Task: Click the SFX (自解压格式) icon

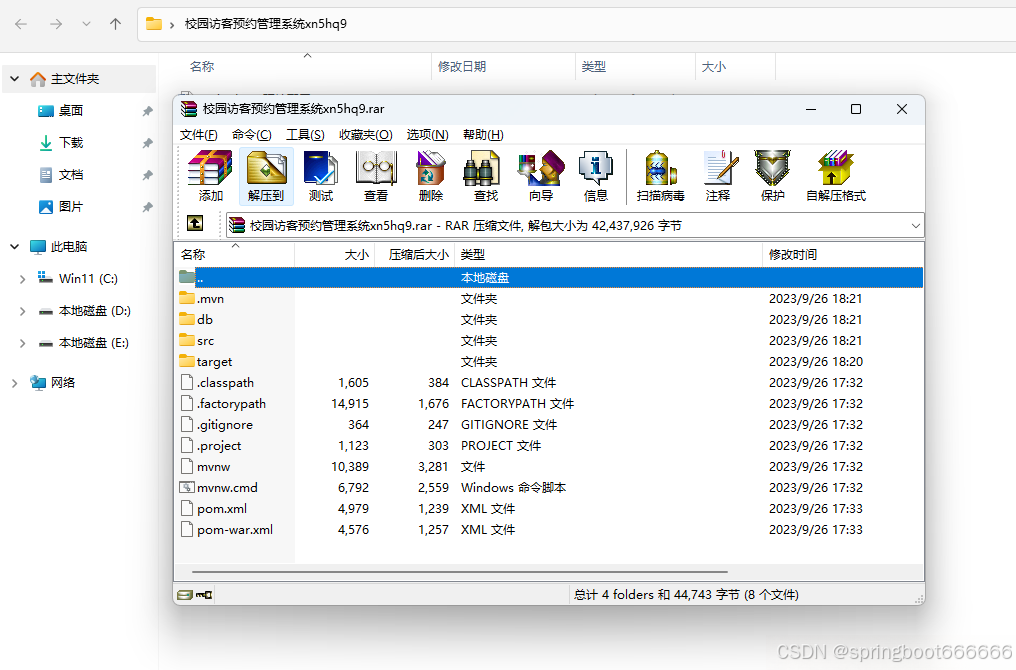Action: (x=836, y=176)
